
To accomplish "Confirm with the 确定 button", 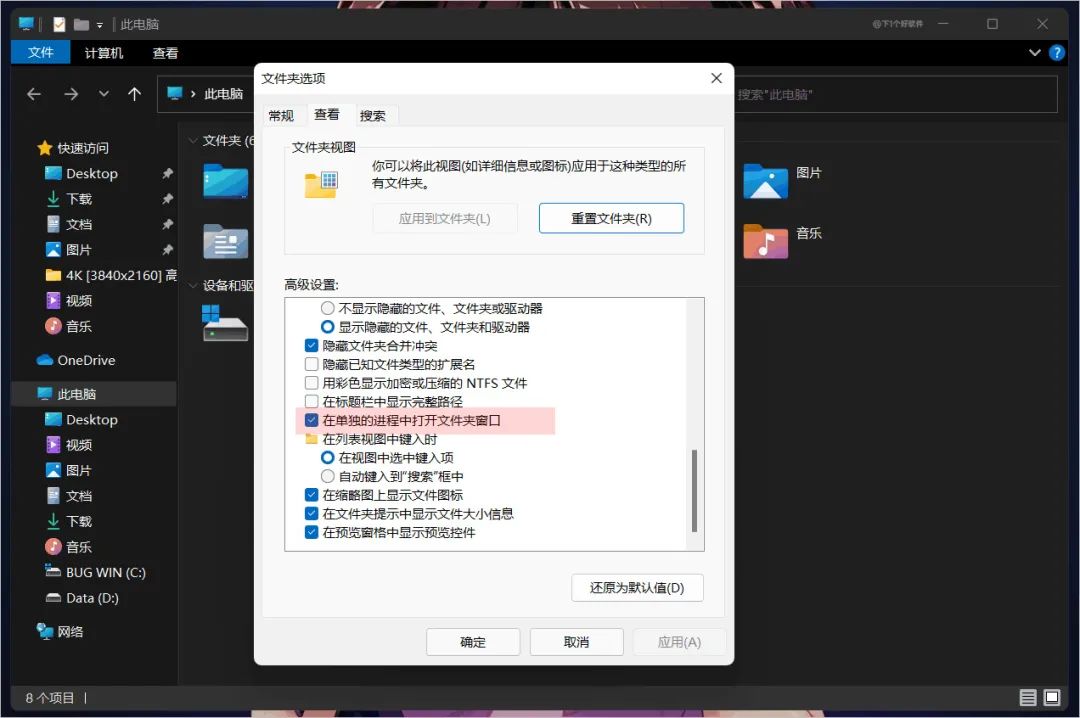I will [x=472, y=642].
